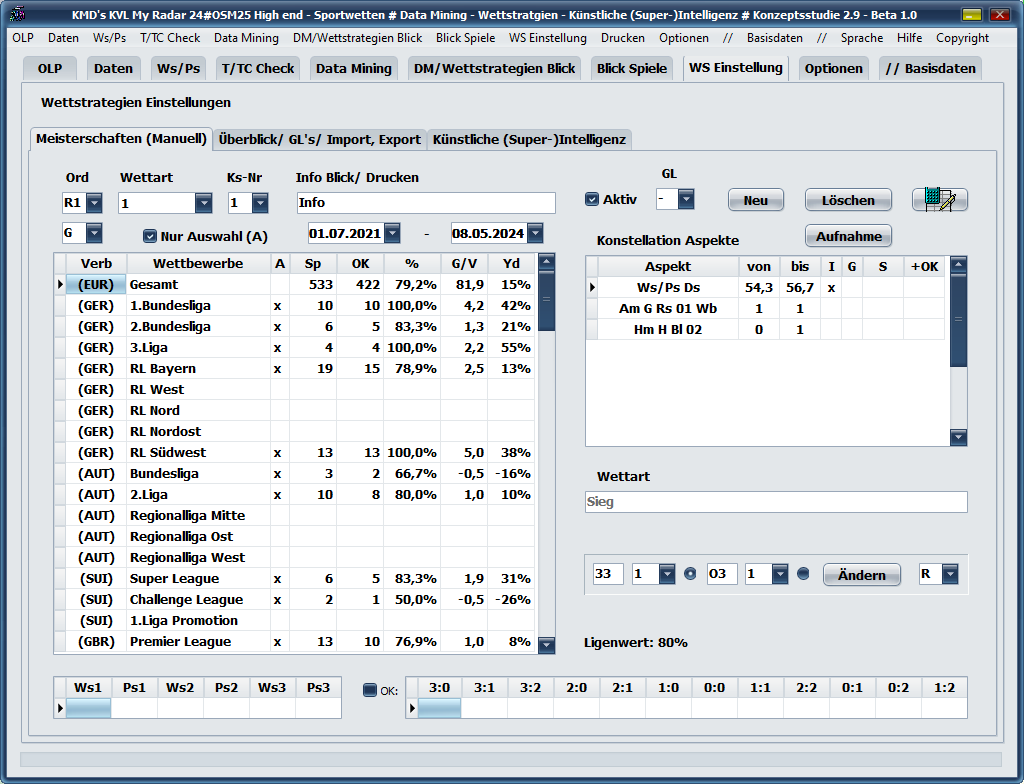Click row pointer arrow beside Gesamt
The height and width of the screenshot is (784, 1024).
click(60, 285)
